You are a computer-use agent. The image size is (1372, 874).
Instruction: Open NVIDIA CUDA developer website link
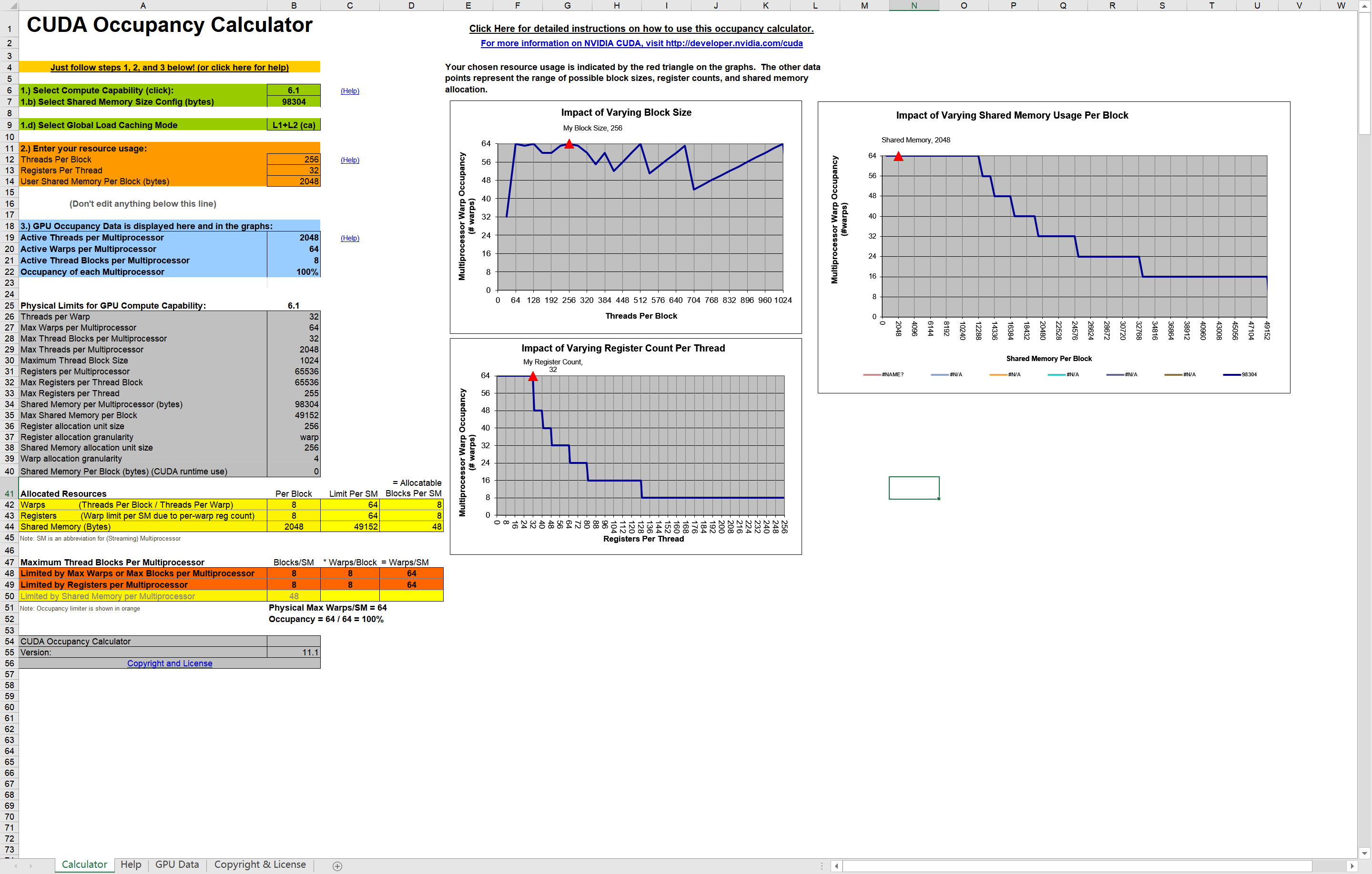pos(641,43)
